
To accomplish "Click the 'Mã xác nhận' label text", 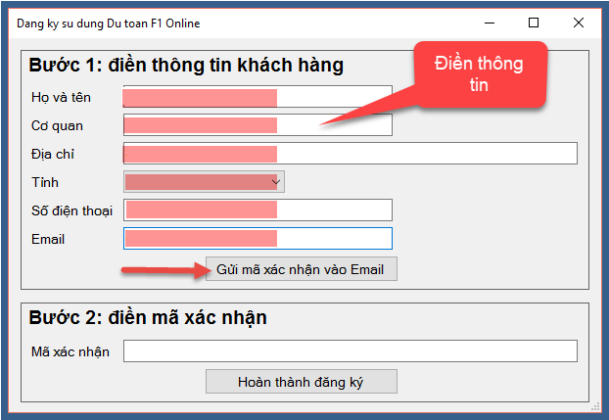I will coord(70,352).
